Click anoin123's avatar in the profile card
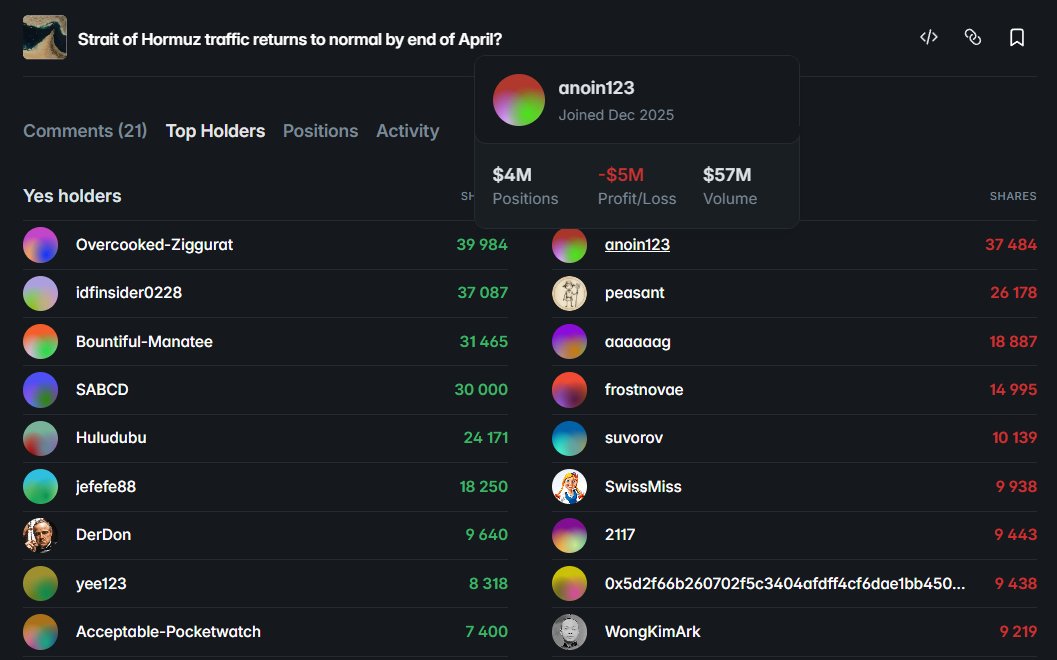This screenshot has height=660, width=1057. 518,100
